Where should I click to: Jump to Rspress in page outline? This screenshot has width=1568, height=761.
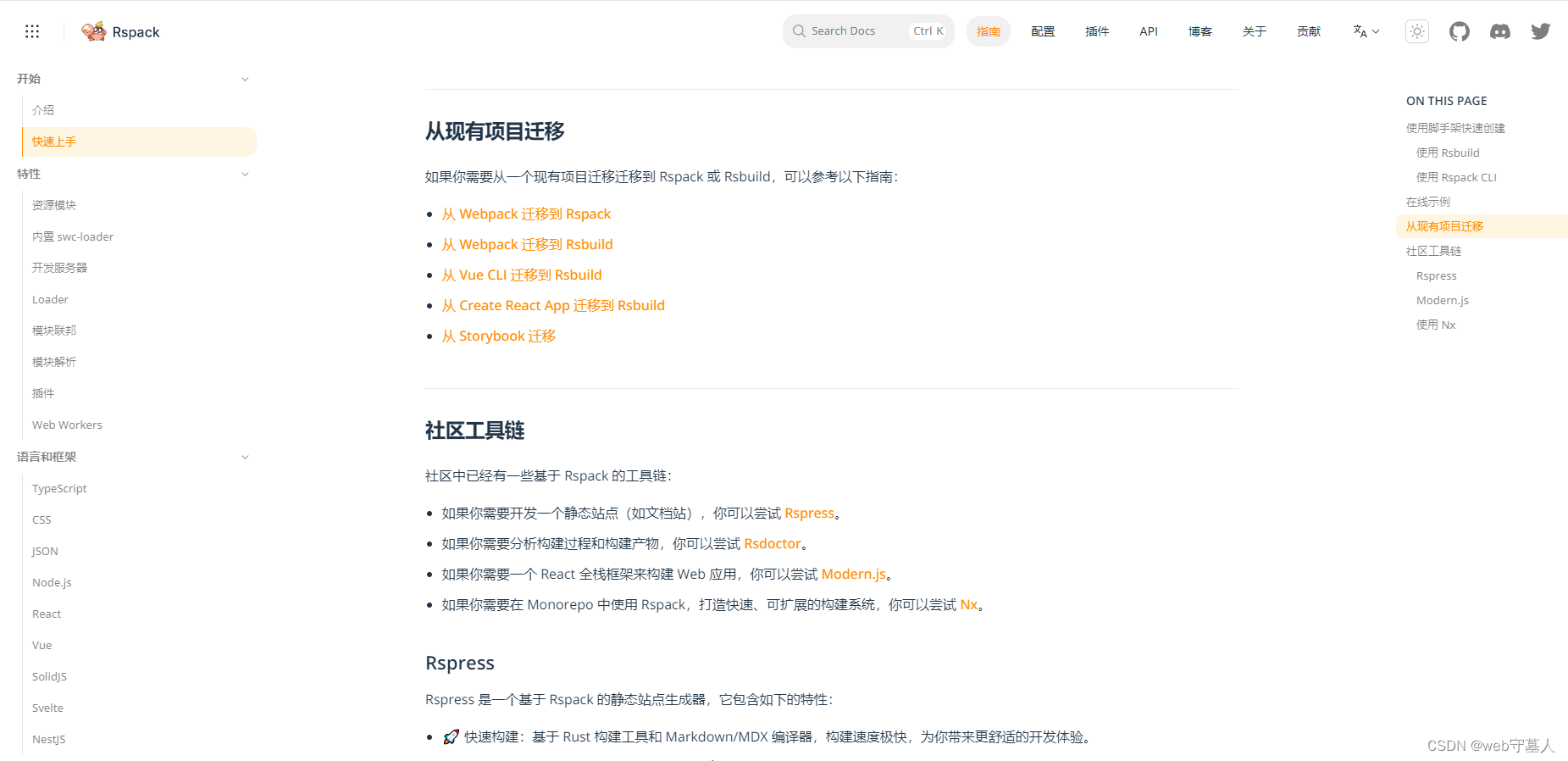pyautogui.click(x=1436, y=275)
